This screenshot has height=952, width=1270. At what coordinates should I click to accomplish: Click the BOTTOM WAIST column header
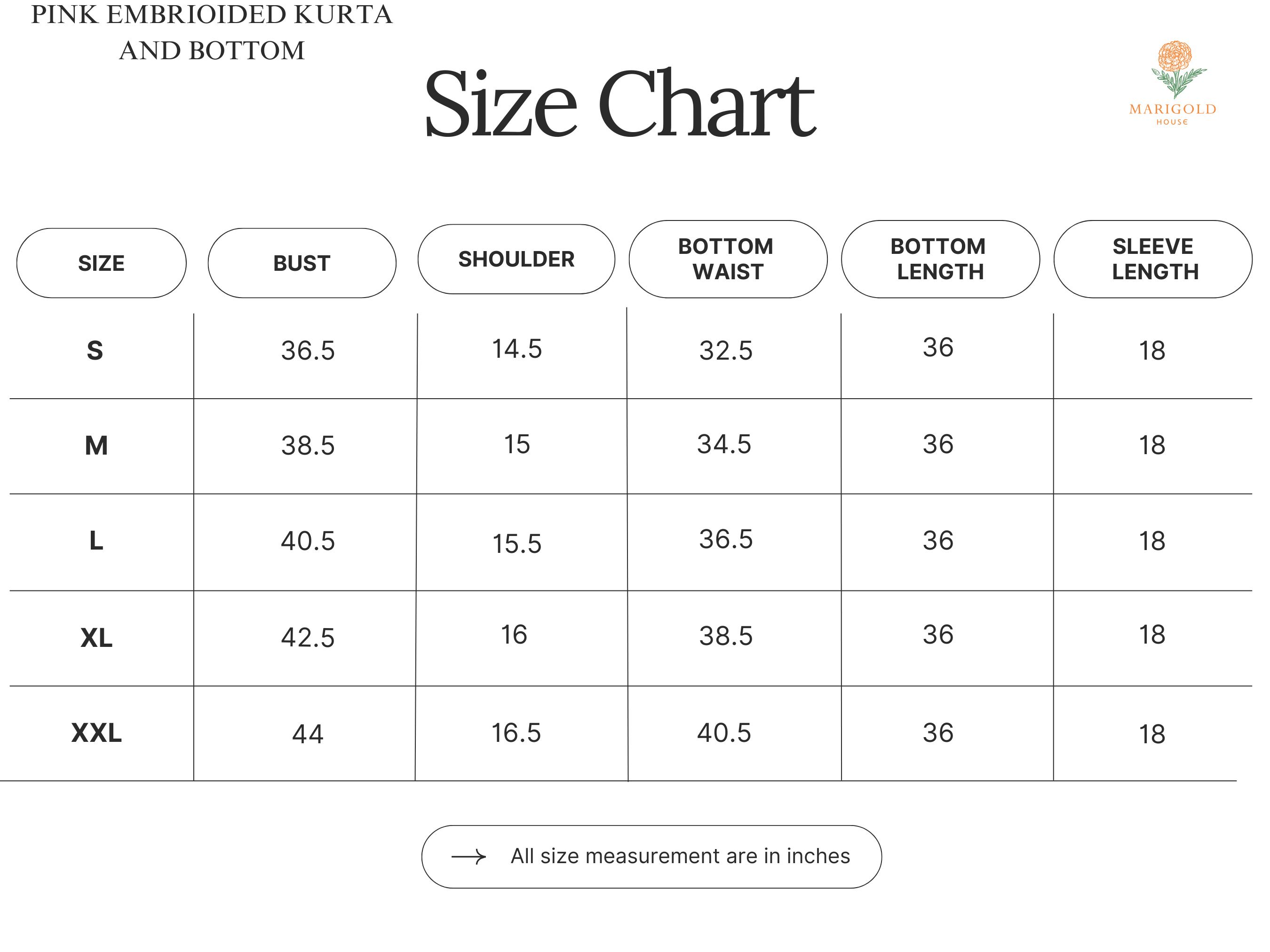728,259
